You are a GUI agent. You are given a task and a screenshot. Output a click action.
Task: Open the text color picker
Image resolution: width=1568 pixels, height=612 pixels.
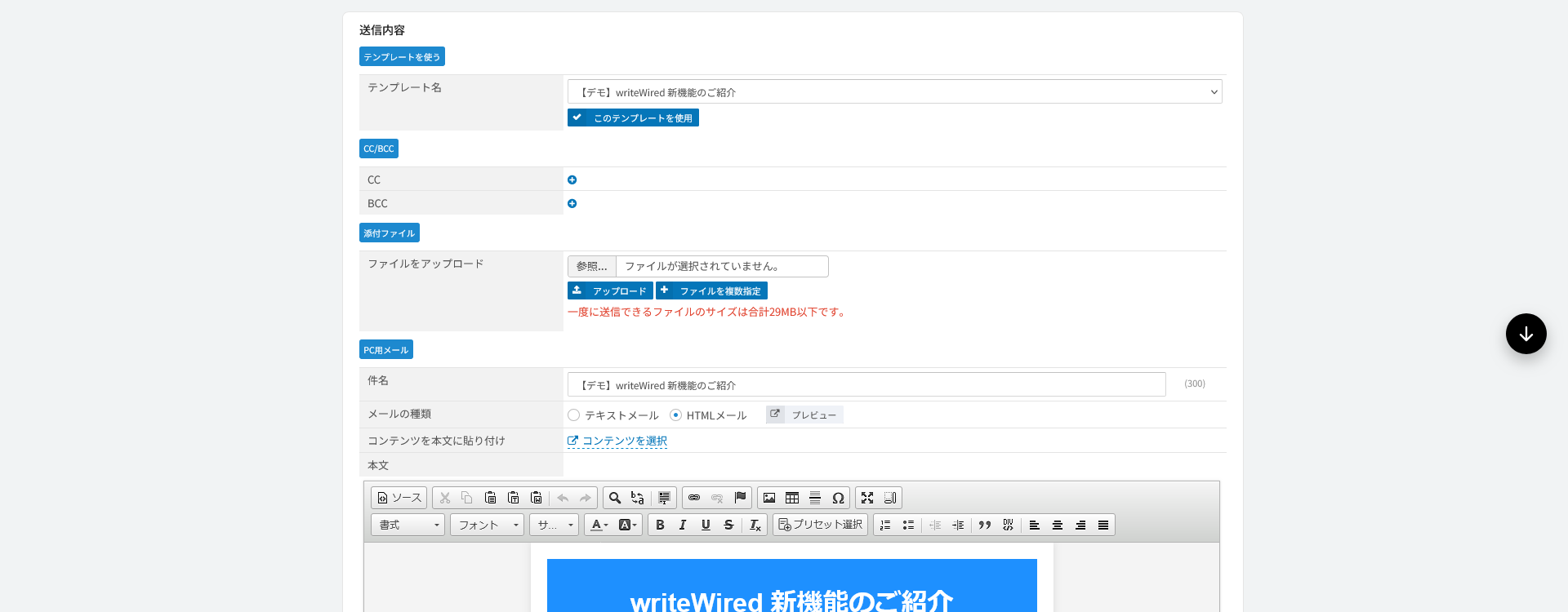tap(599, 525)
